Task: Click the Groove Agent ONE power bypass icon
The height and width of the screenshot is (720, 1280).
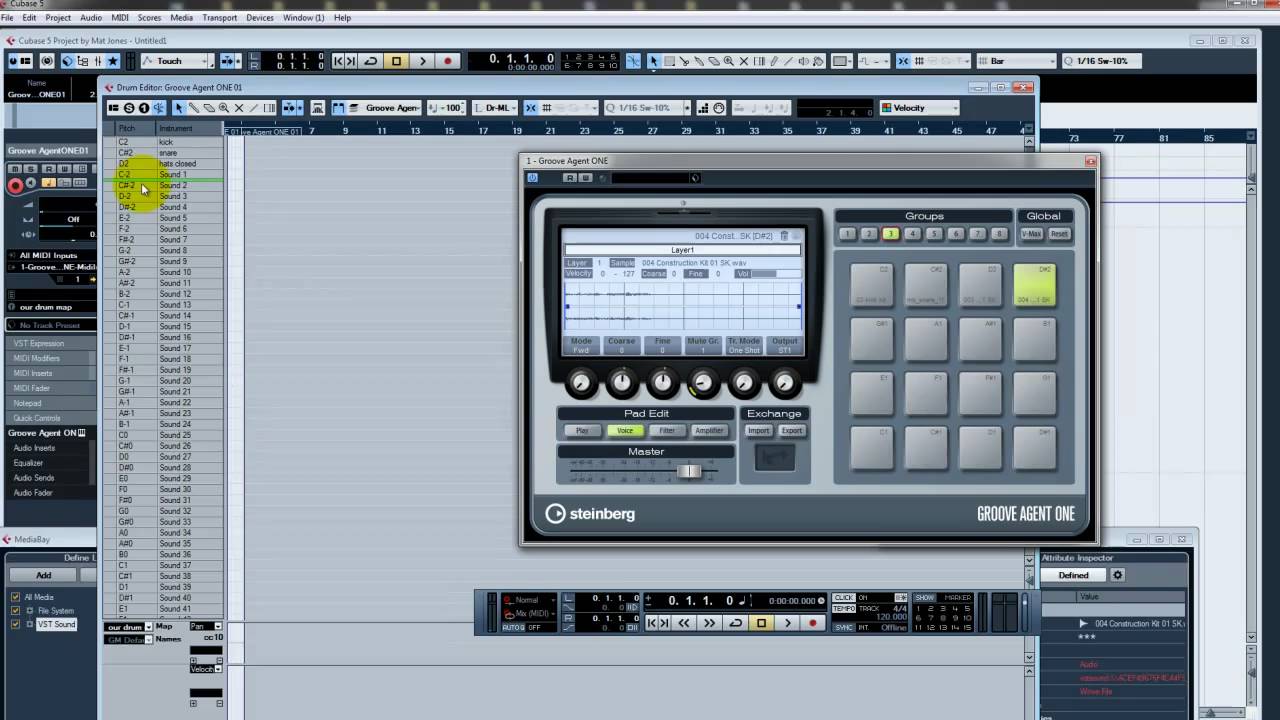Action: click(x=532, y=178)
